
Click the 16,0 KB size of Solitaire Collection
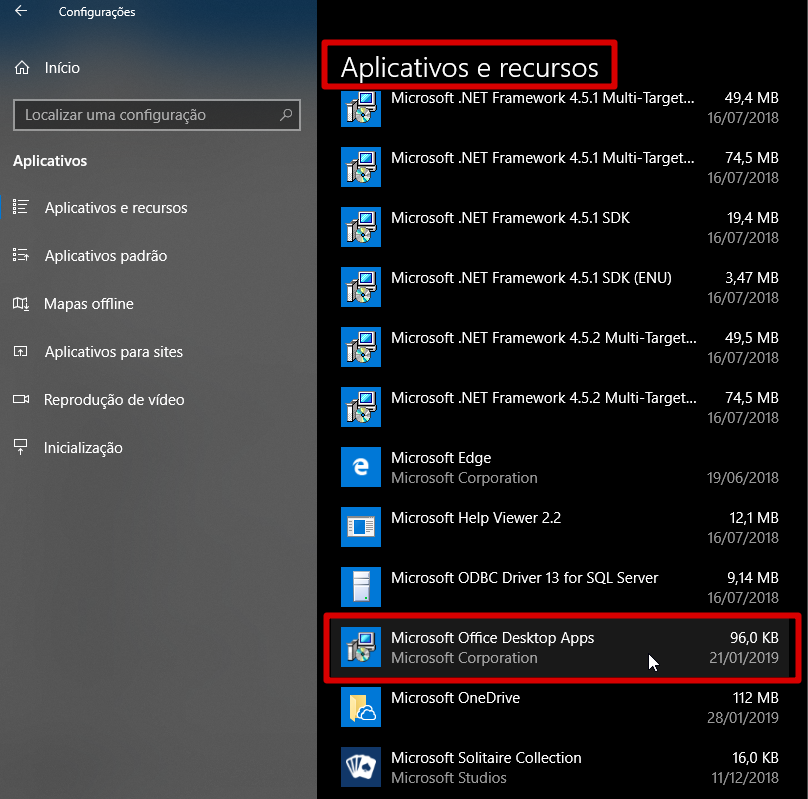coord(755,758)
